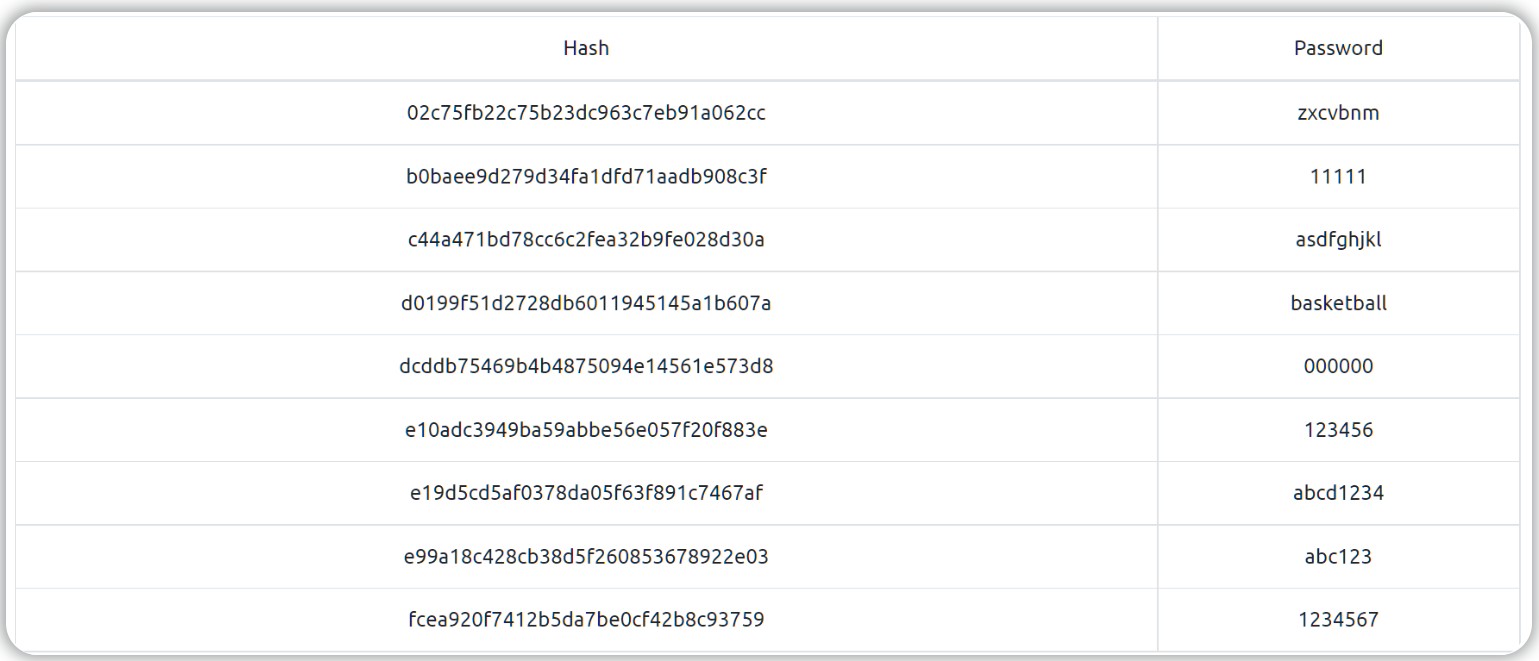Click the Hash column header
Screen dimensions: 1539x661
coord(586,48)
